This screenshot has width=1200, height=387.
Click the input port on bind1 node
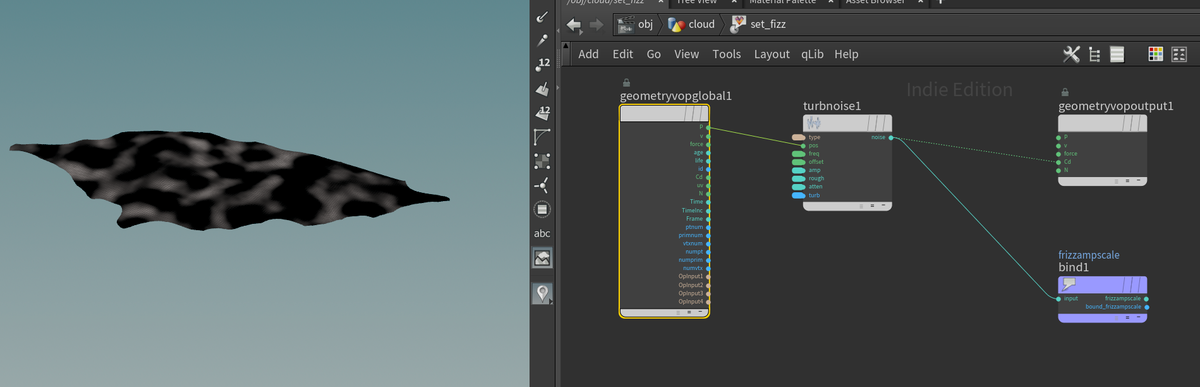click(1059, 298)
